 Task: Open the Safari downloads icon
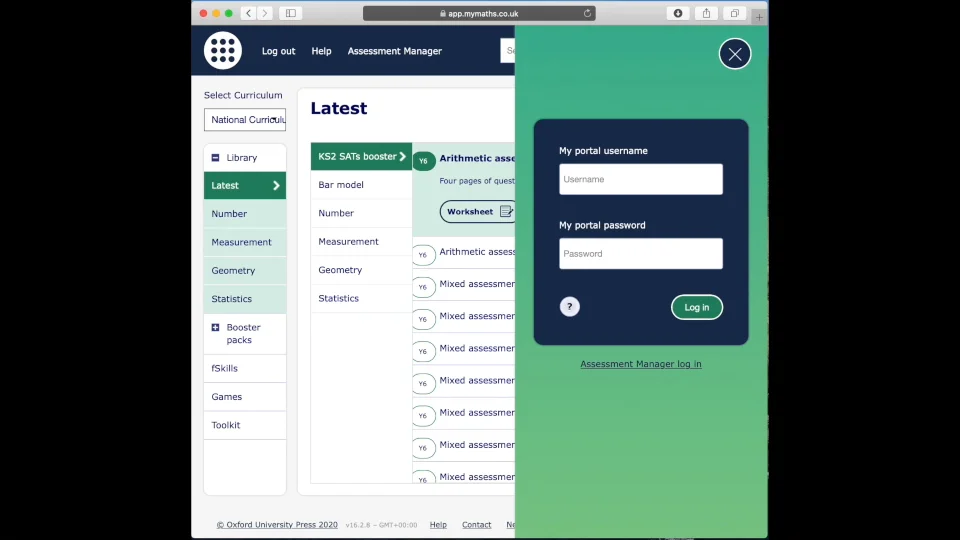[x=678, y=13]
